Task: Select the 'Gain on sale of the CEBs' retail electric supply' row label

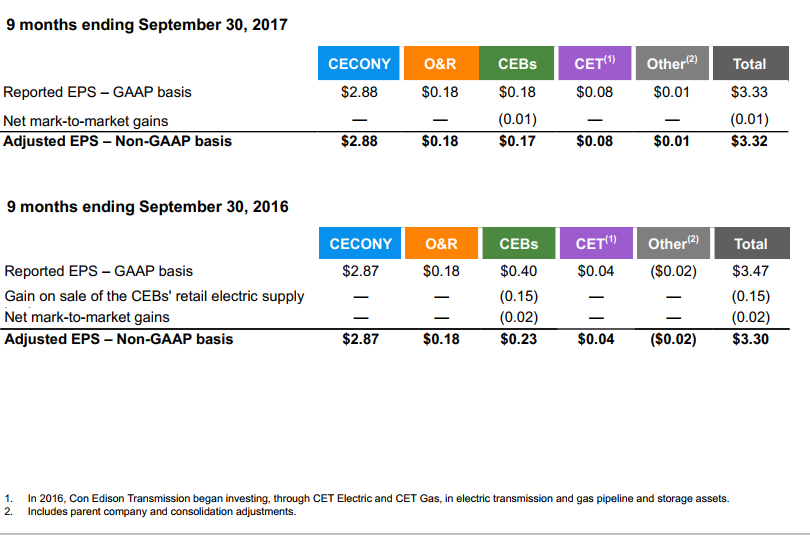Action: click(x=154, y=296)
